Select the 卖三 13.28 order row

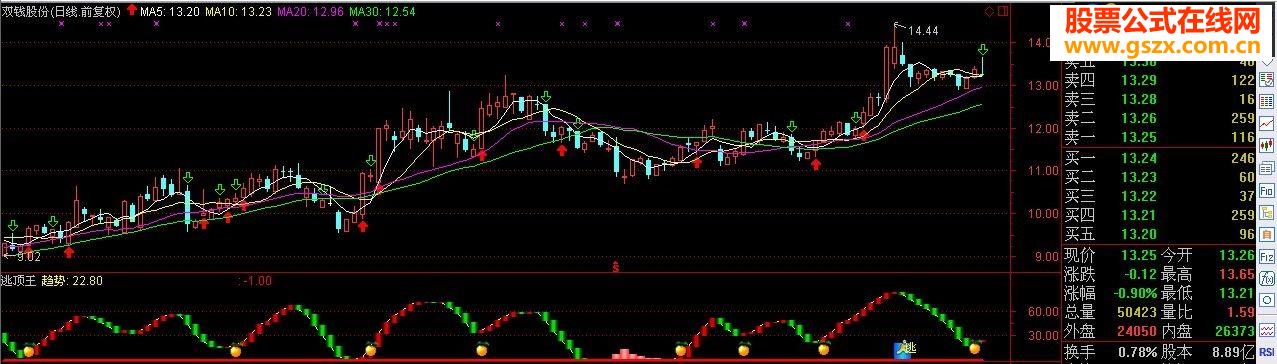pos(1159,99)
